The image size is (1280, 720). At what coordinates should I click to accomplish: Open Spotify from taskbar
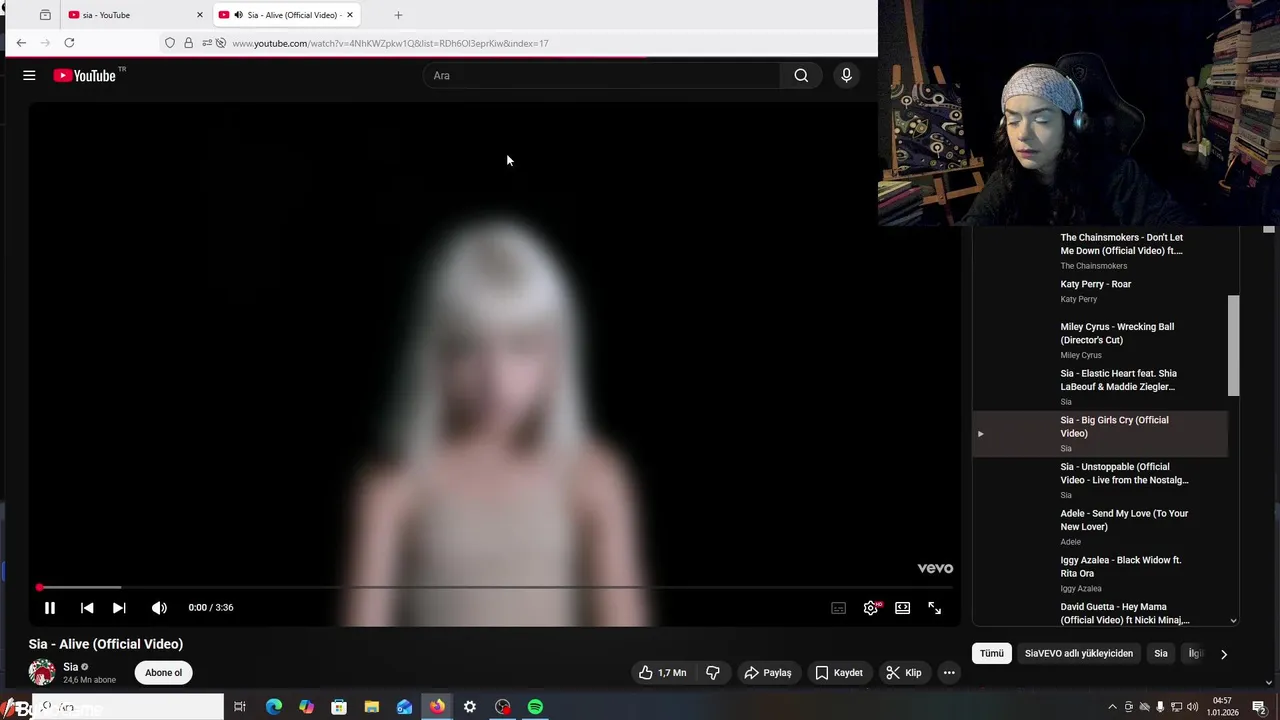click(x=535, y=707)
